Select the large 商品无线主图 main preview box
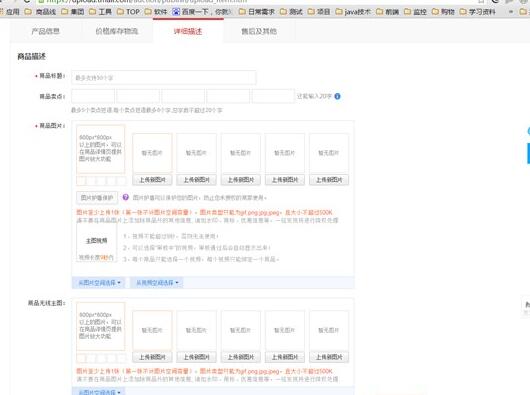530x395 pixels. click(101, 326)
